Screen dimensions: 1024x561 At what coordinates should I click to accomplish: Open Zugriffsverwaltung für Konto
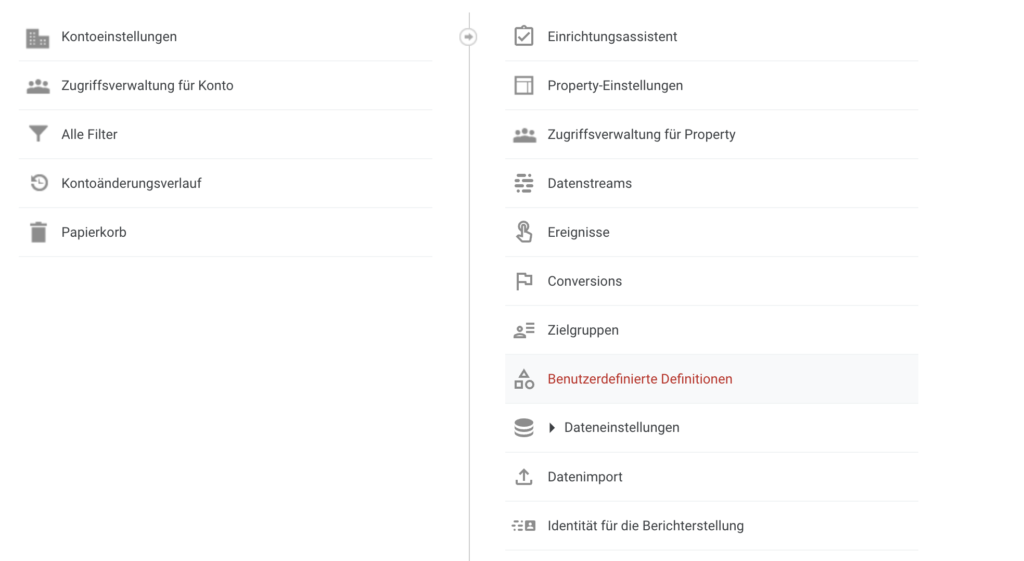[x=225, y=86]
